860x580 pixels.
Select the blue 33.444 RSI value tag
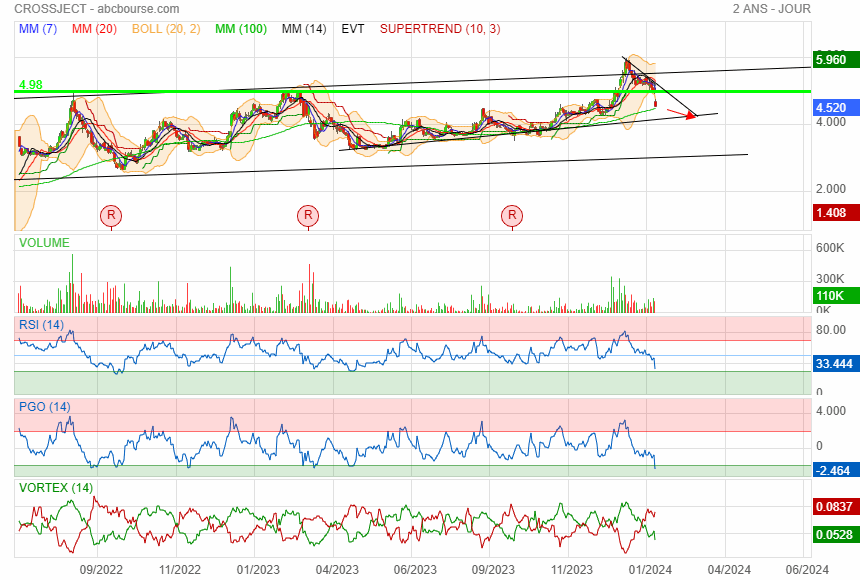(836, 364)
